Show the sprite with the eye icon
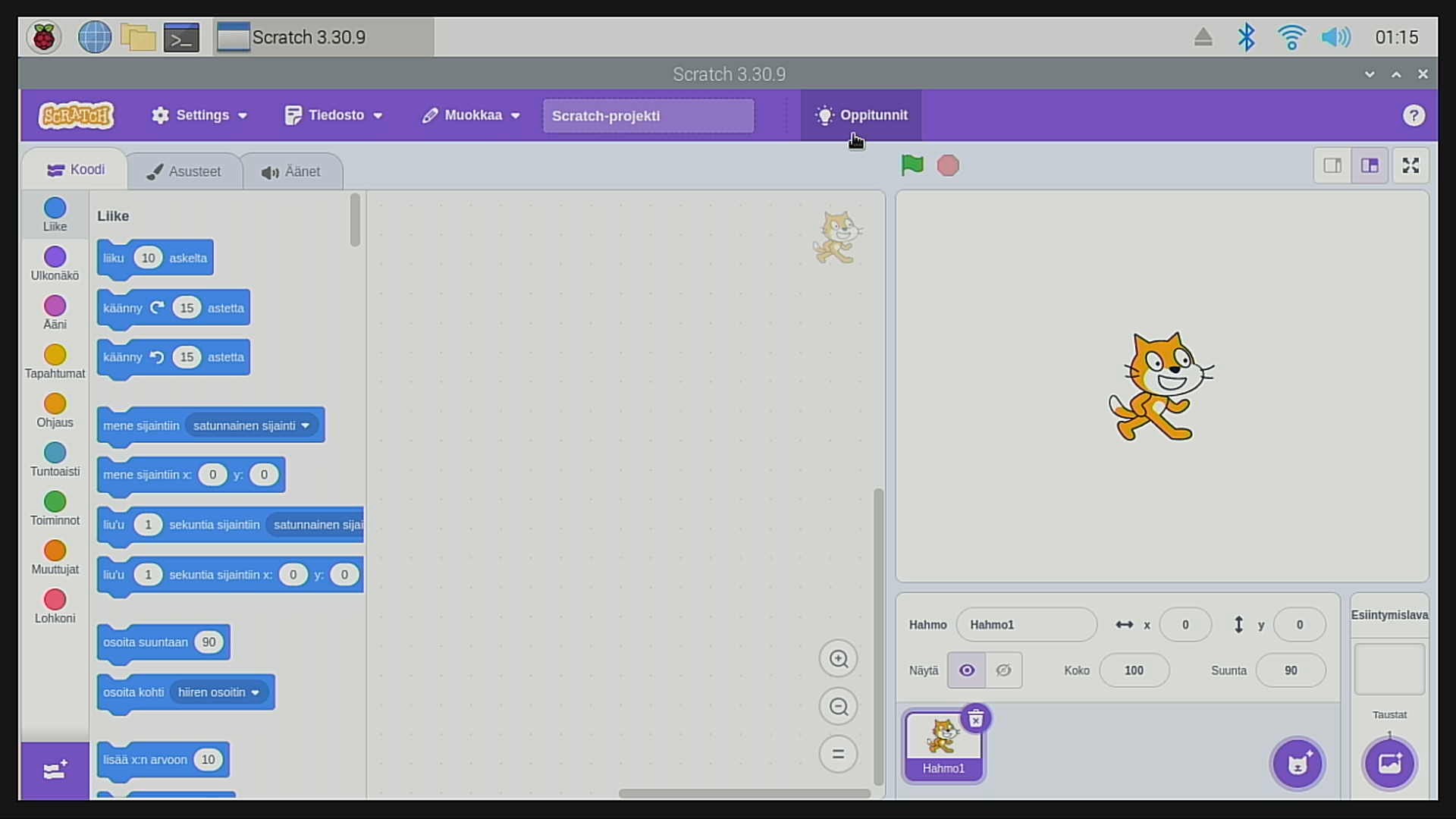Image resolution: width=1456 pixels, height=819 pixels. point(966,670)
